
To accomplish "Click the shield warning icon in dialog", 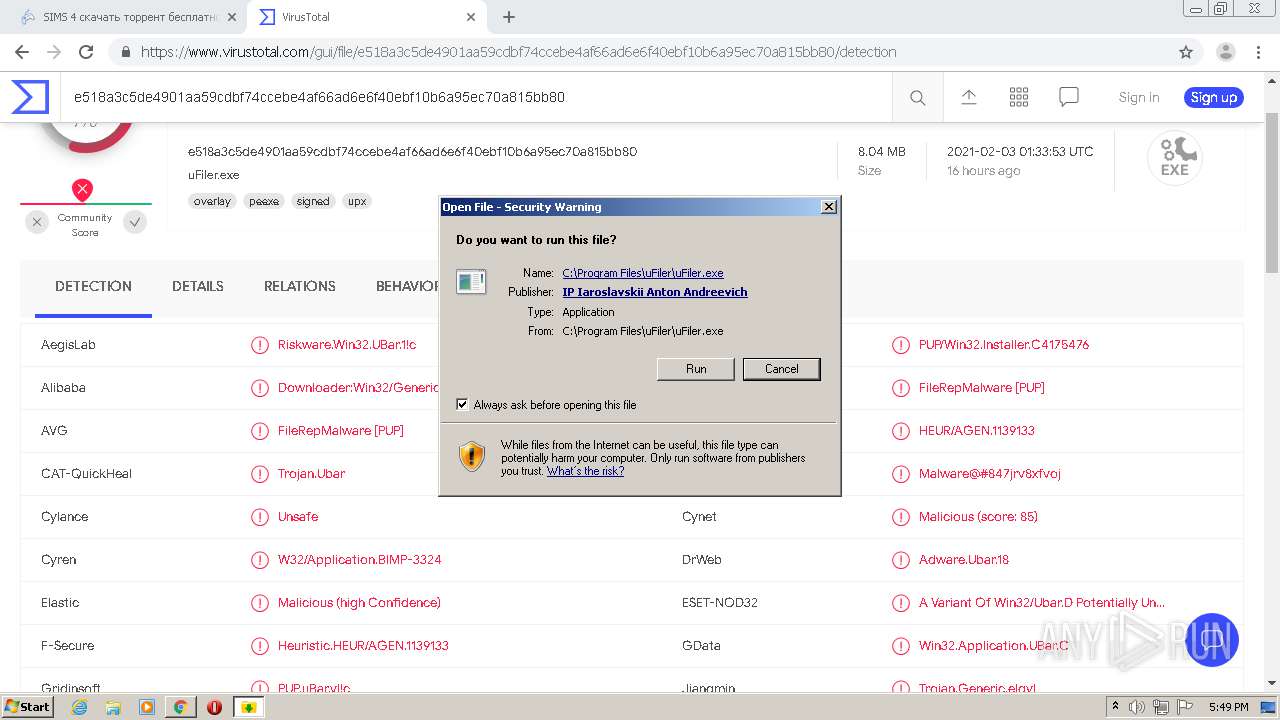I will pyautogui.click(x=472, y=456).
